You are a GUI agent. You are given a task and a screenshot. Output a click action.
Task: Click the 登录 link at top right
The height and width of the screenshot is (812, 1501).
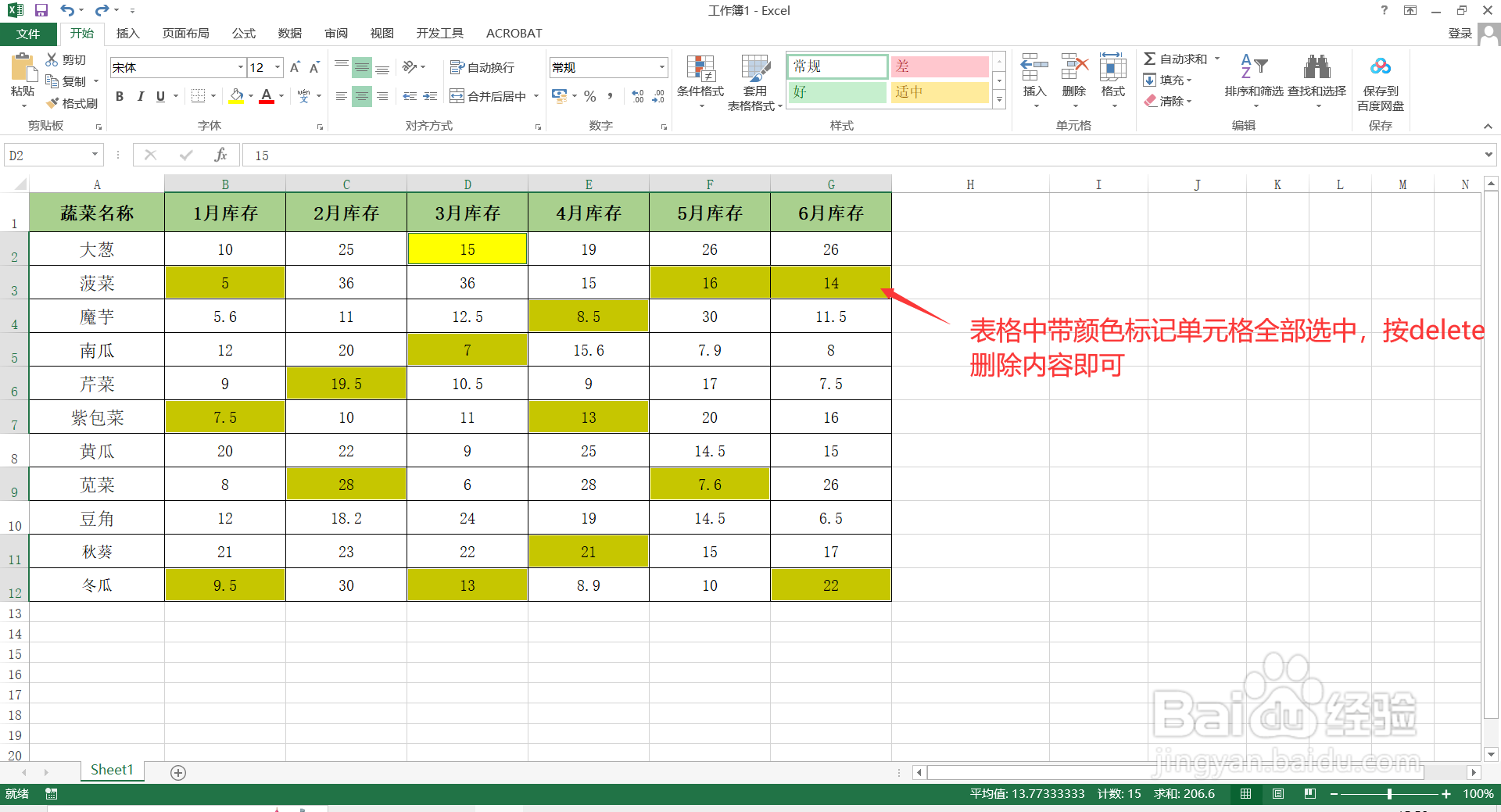[1459, 33]
